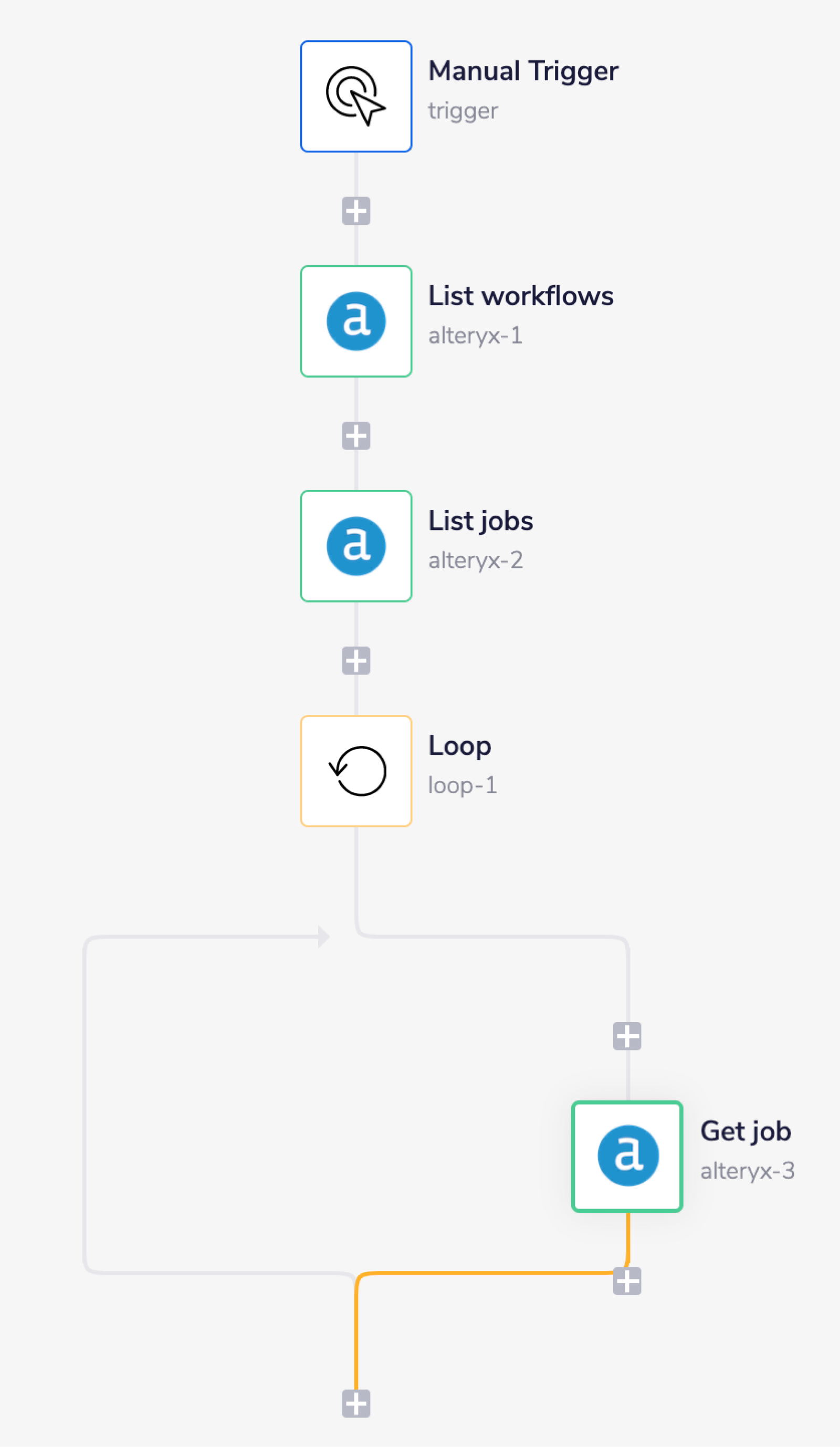This screenshot has width=840, height=1447.
Task: Click the Loop node icon
Action: pyautogui.click(x=356, y=771)
